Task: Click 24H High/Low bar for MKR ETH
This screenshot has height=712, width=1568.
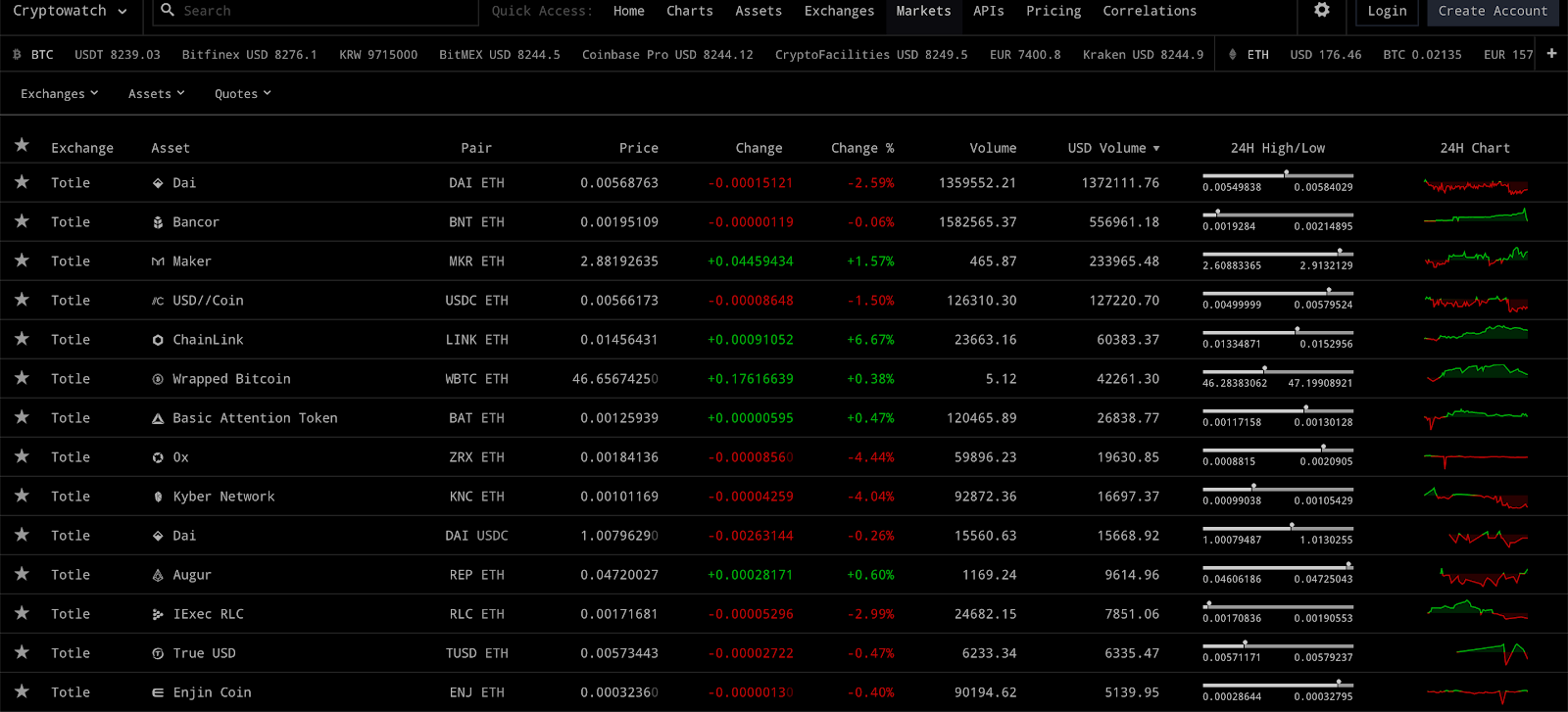Action: pos(1278,254)
